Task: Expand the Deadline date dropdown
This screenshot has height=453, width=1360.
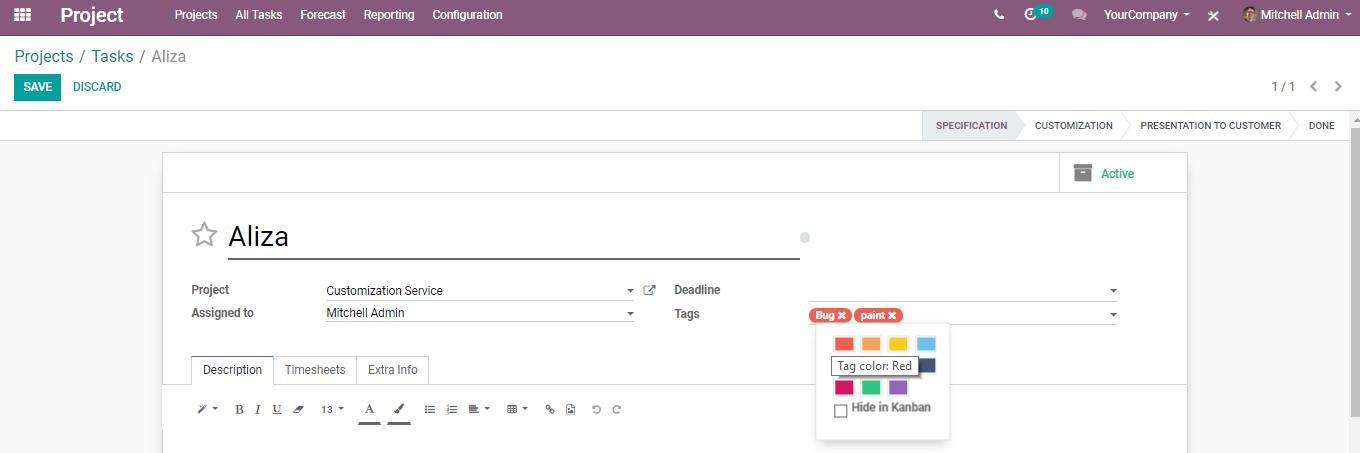Action: point(1113,291)
